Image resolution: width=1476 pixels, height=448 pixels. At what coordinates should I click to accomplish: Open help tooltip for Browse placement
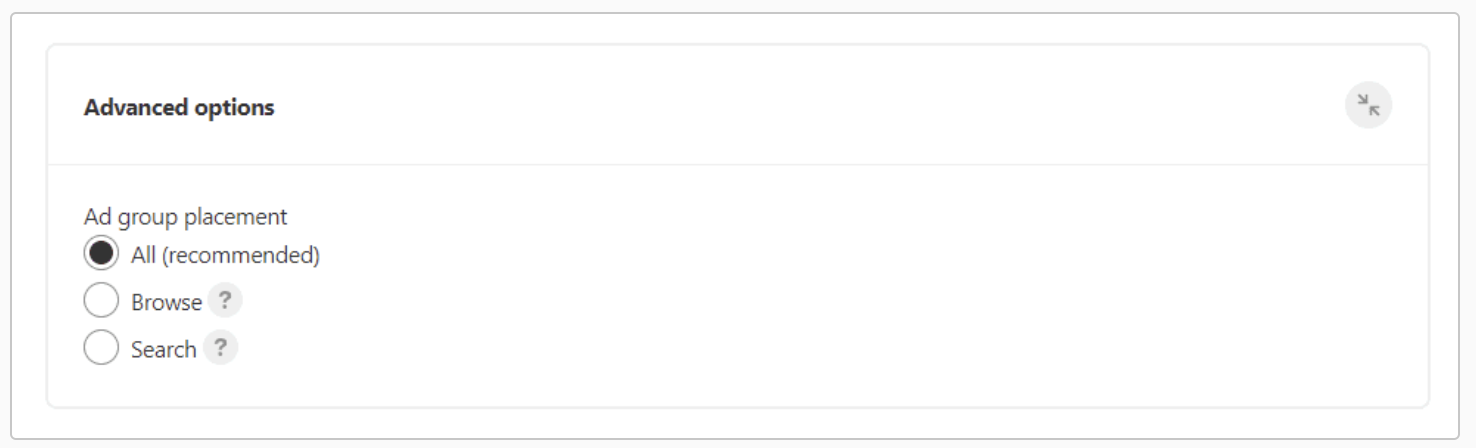[x=225, y=301]
